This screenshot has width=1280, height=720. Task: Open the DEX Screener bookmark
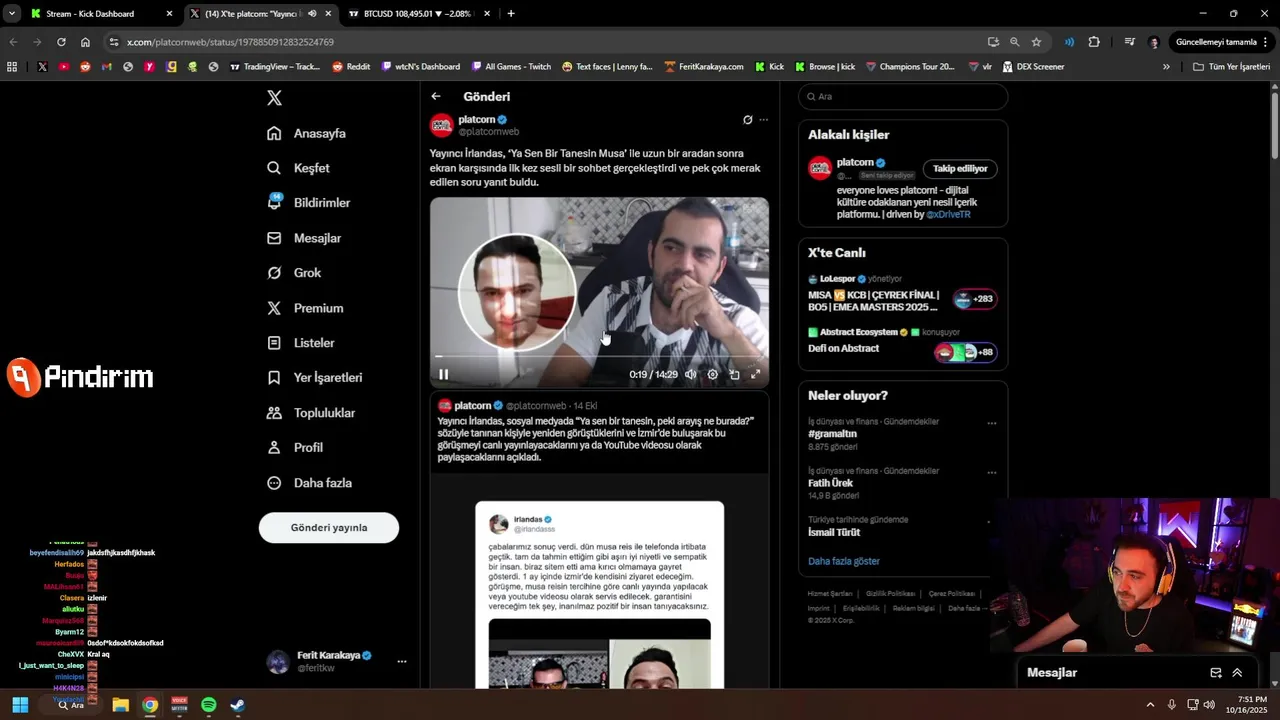[1033, 67]
